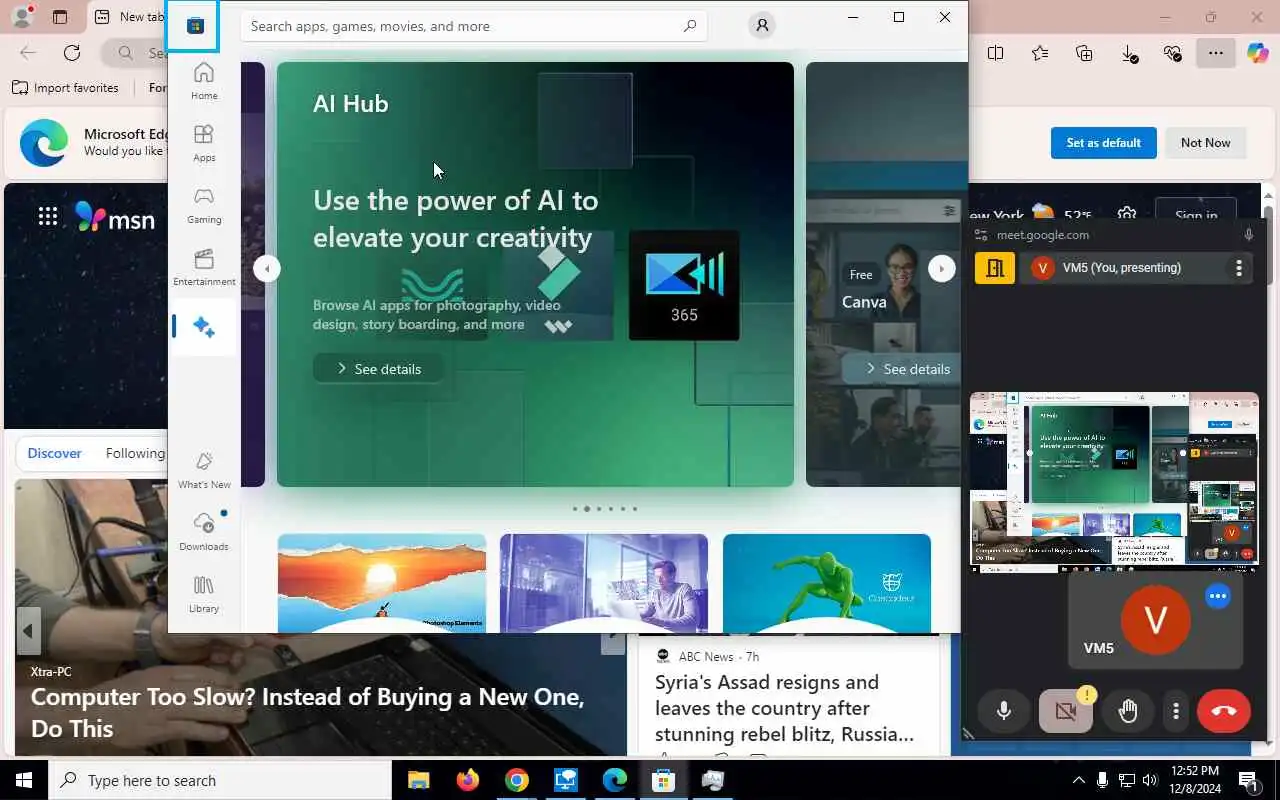Open Home in the Microsoft Store sidebar

point(204,81)
